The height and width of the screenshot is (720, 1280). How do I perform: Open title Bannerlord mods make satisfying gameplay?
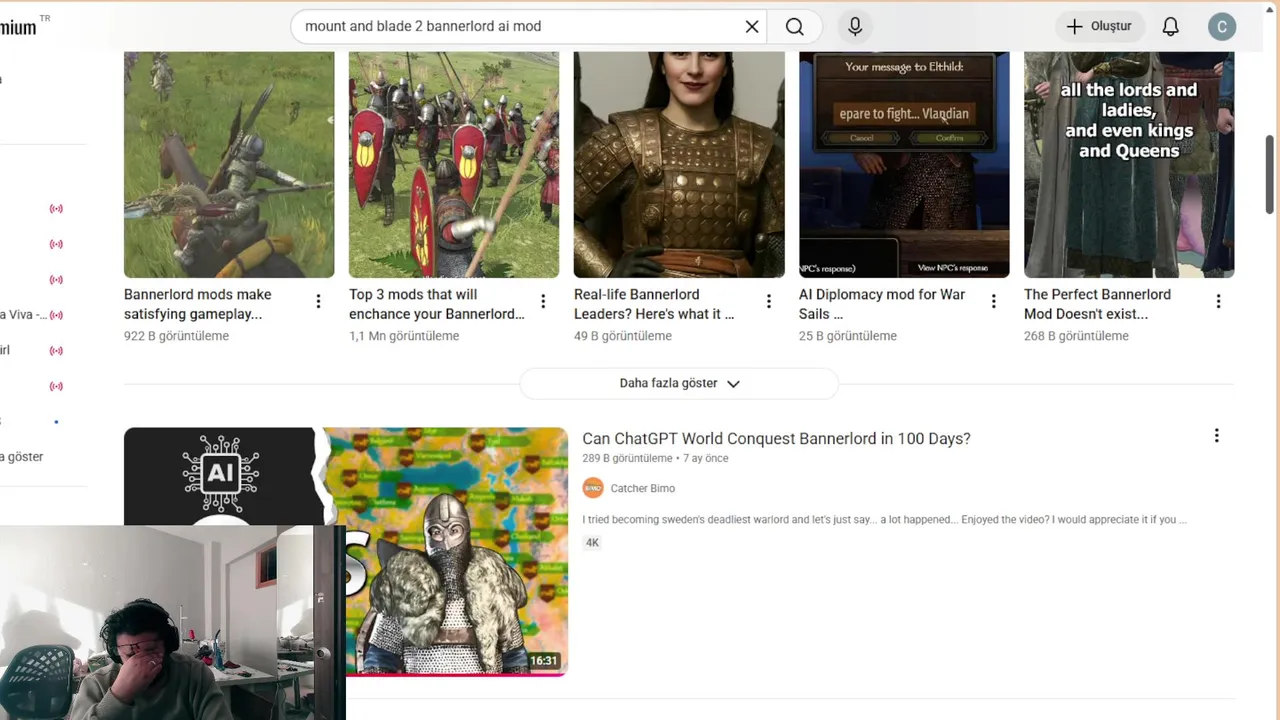(198, 304)
